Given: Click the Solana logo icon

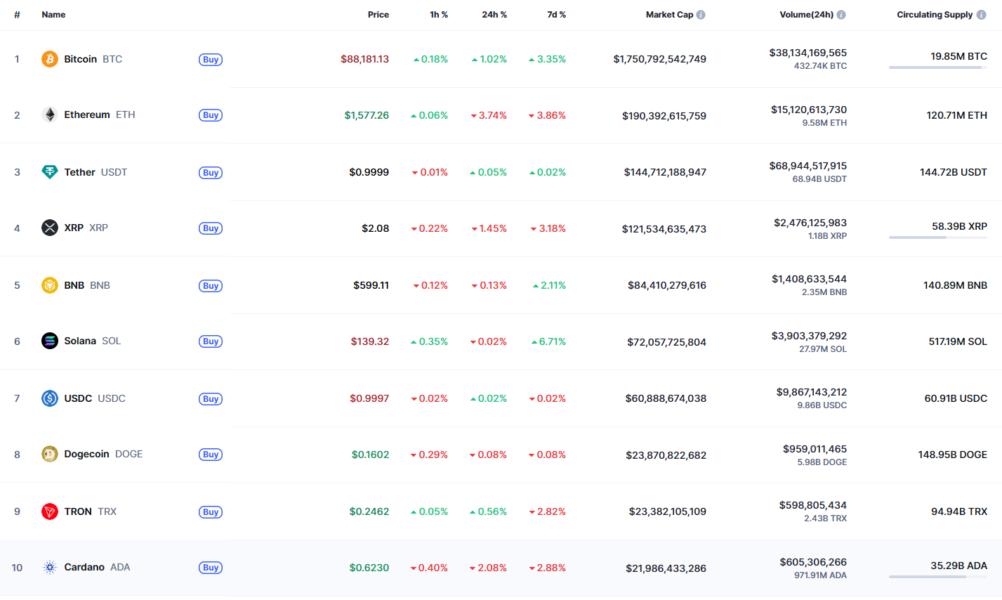Looking at the screenshot, I should pyautogui.click(x=49, y=341).
